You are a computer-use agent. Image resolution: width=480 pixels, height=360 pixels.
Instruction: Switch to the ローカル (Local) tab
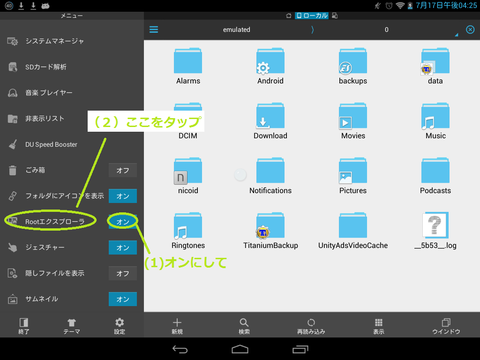(x=312, y=16)
